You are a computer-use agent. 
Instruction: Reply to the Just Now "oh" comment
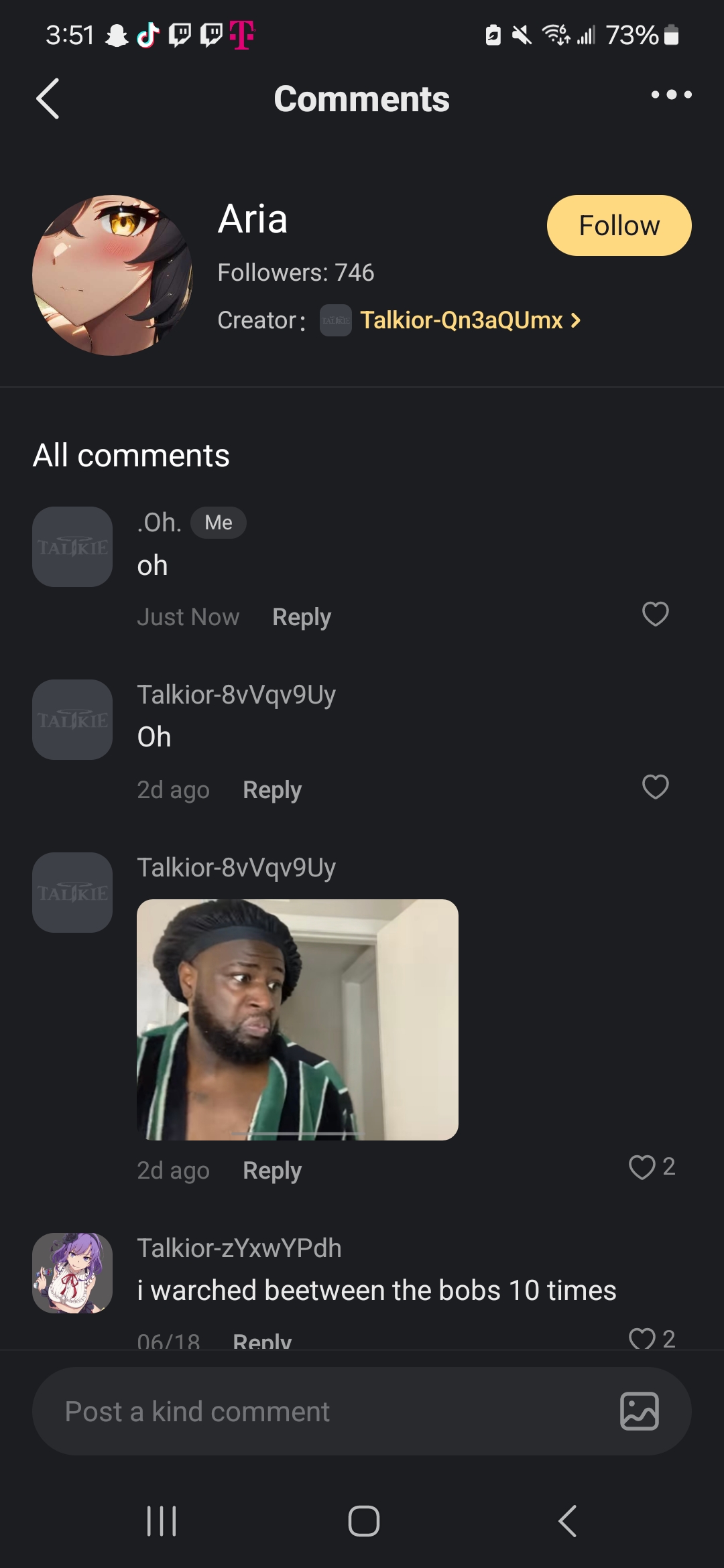point(302,617)
